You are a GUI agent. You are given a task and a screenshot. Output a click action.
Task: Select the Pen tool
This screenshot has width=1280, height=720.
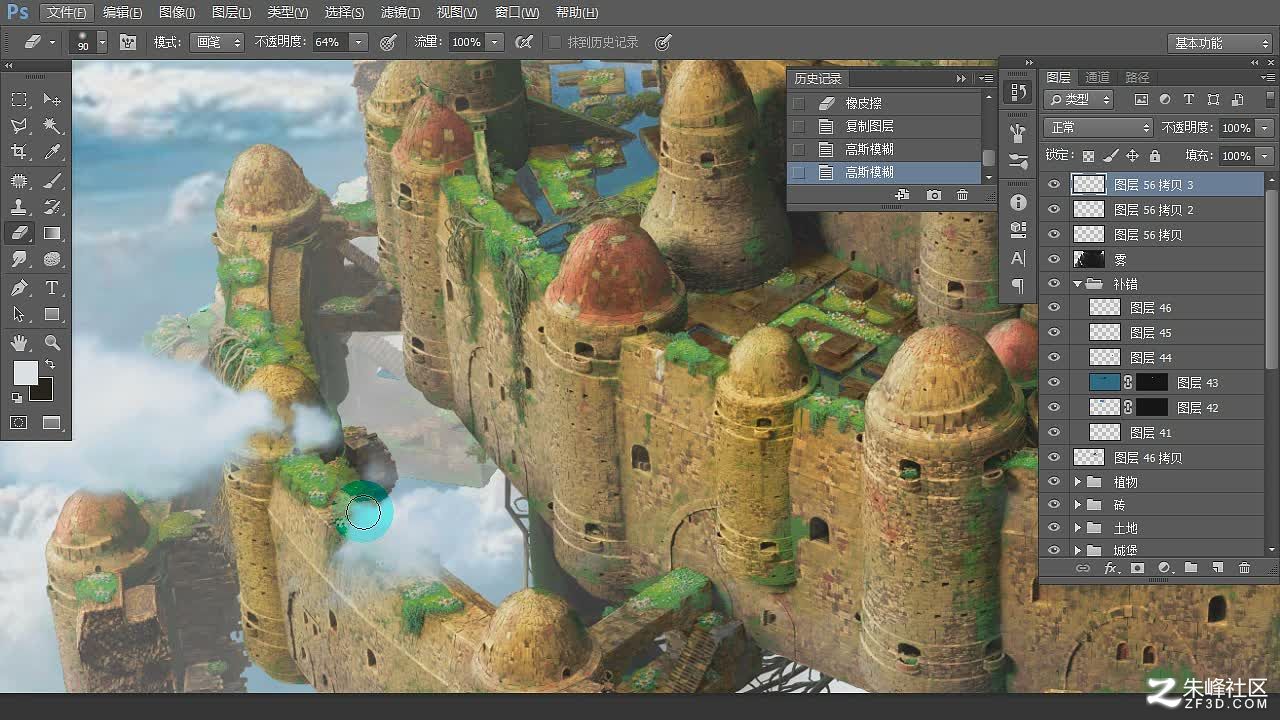tap(19, 288)
